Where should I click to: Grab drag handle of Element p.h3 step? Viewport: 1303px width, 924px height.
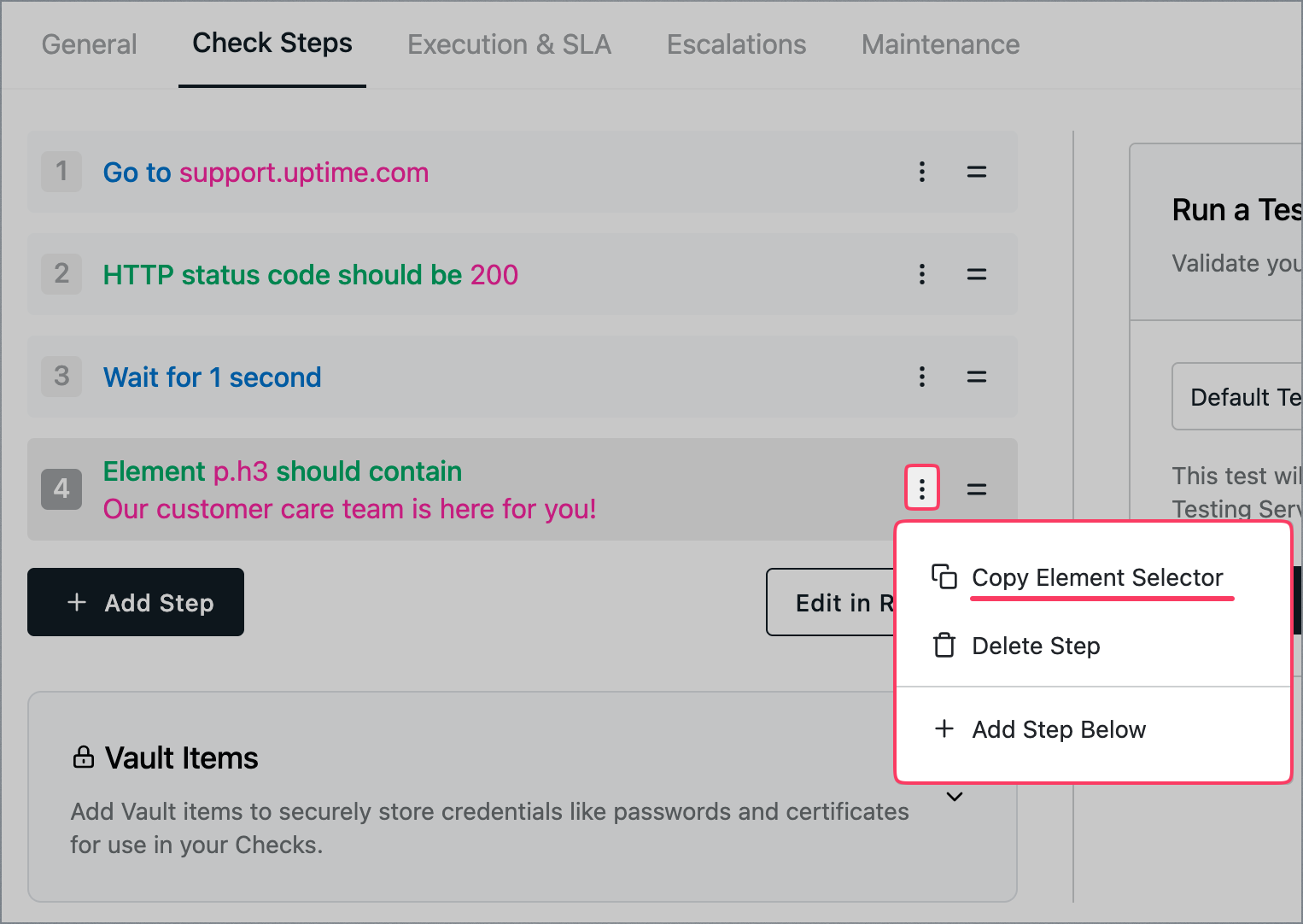click(977, 489)
